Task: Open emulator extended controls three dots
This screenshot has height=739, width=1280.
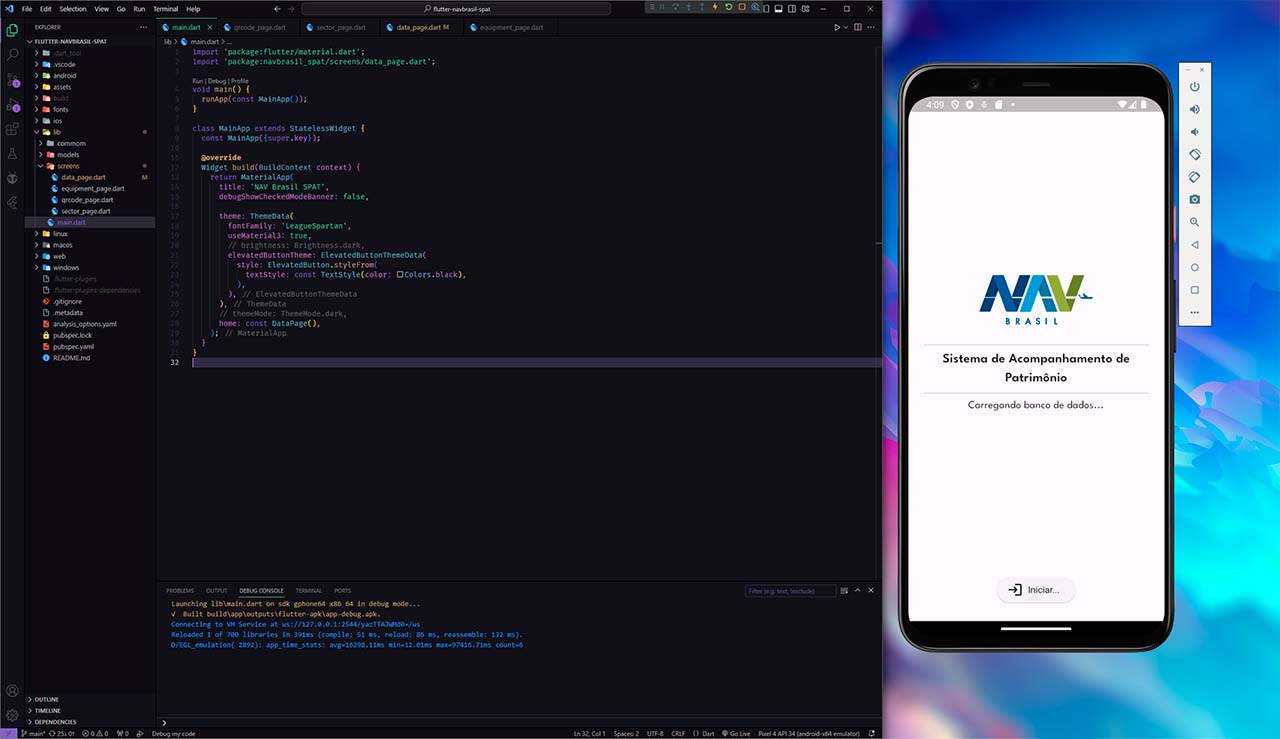Action: point(1194,313)
